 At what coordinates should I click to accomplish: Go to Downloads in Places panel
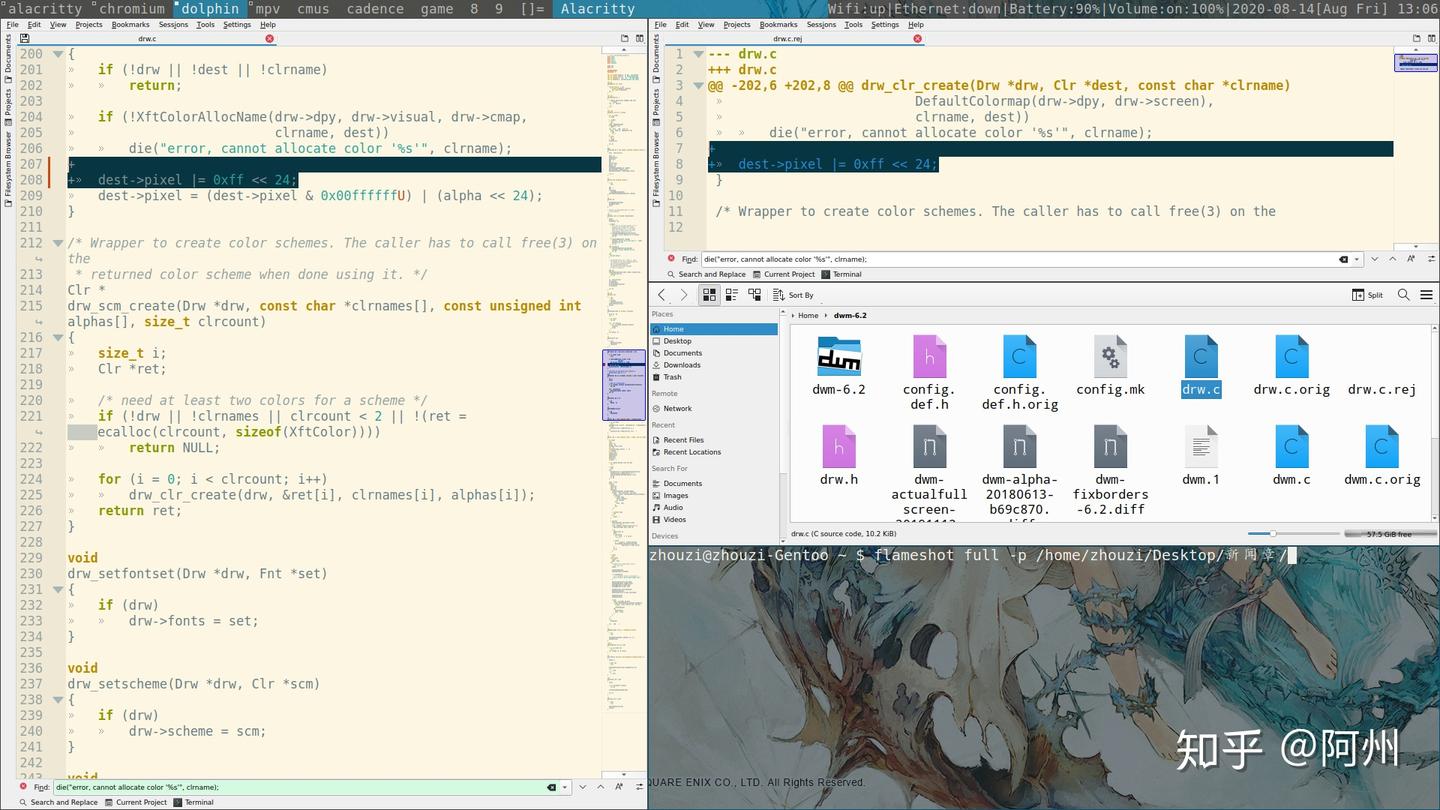[682, 365]
